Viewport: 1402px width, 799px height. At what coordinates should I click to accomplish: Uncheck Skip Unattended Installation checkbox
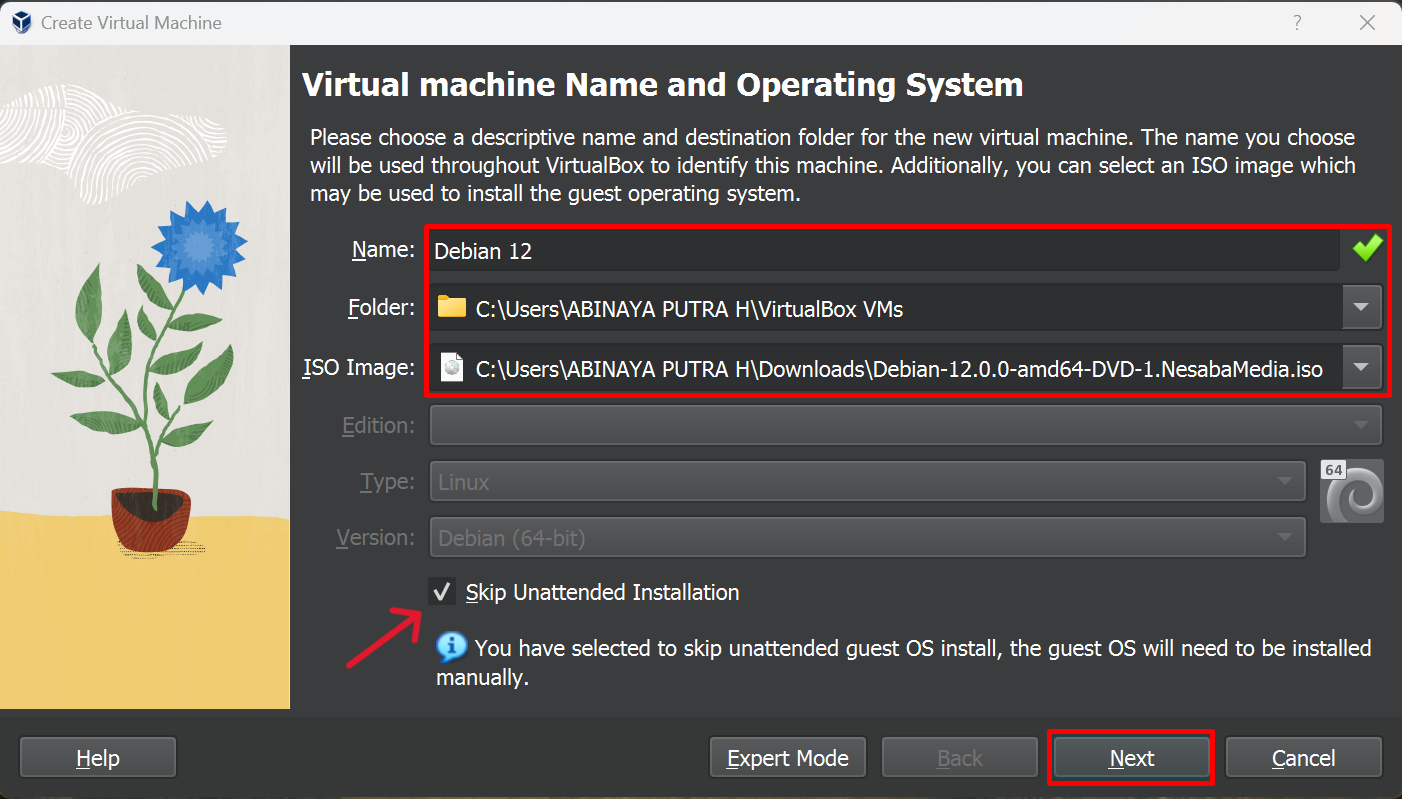(x=441, y=592)
